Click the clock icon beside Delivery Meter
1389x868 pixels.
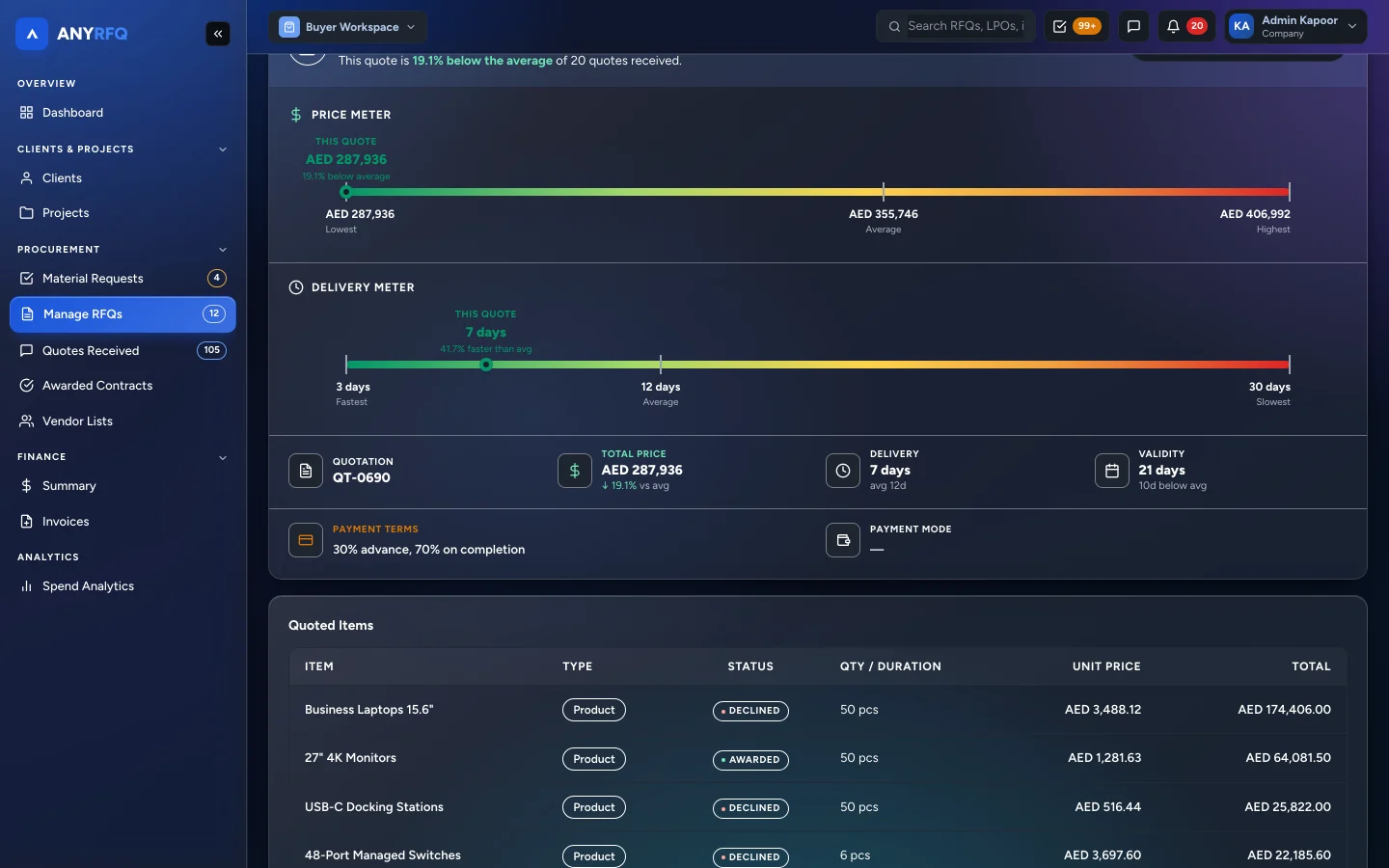[296, 287]
